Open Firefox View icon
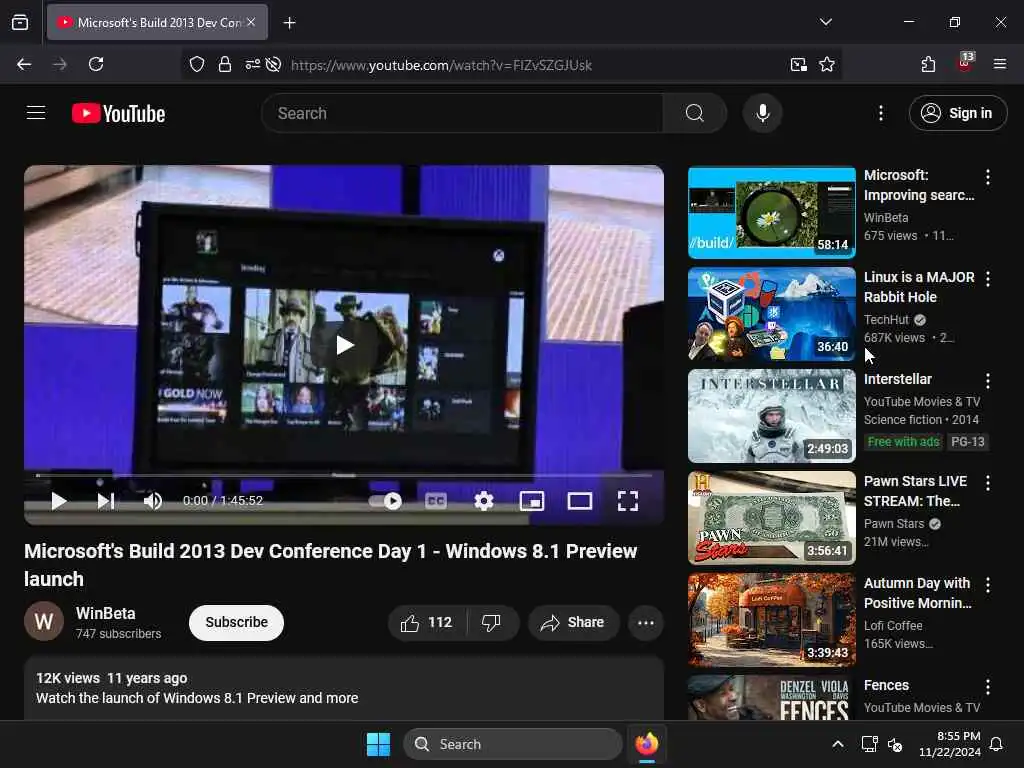This screenshot has width=1024, height=768. tap(20, 22)
